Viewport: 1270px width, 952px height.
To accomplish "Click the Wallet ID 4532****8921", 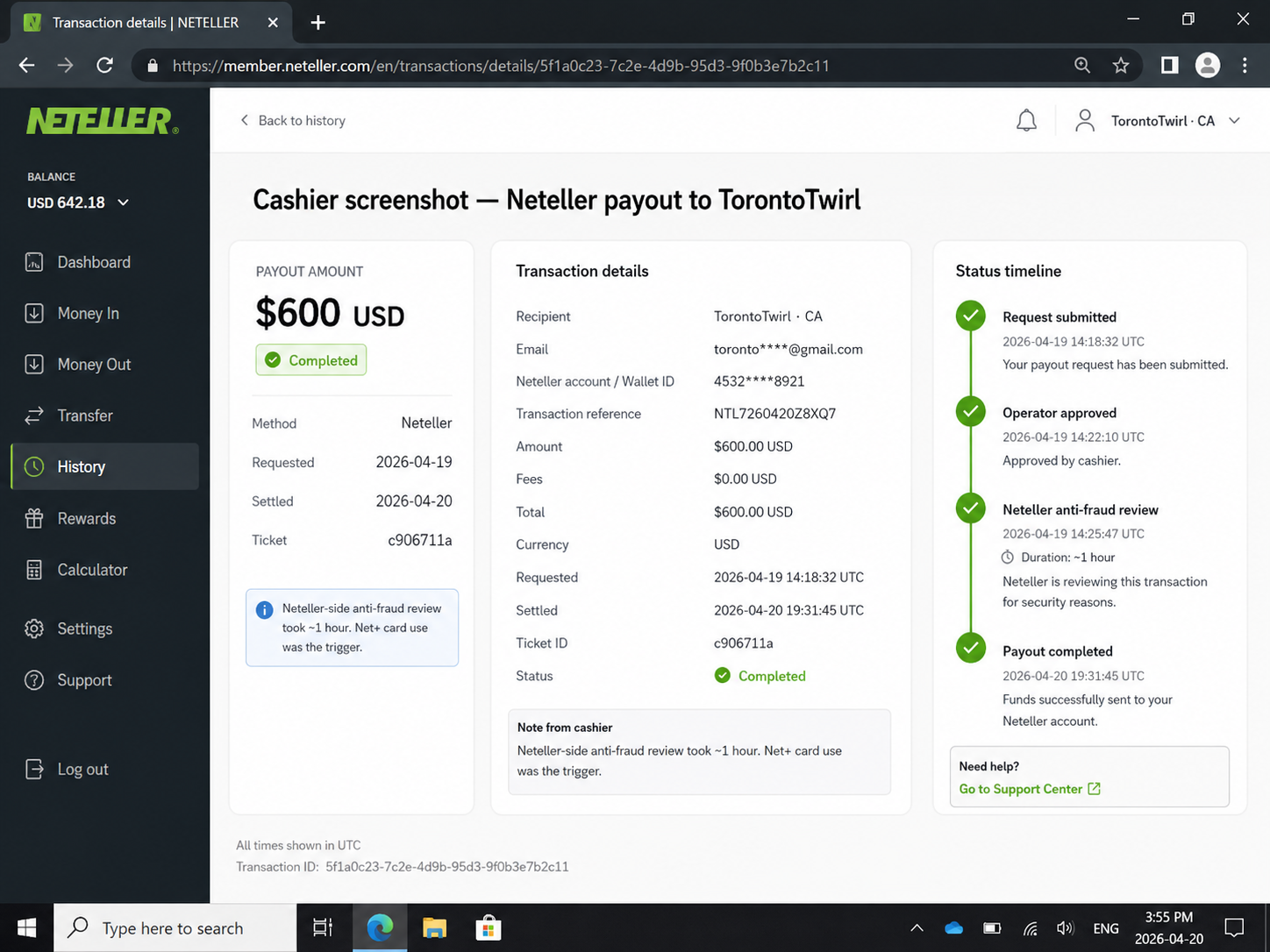I will coord(759,381).
